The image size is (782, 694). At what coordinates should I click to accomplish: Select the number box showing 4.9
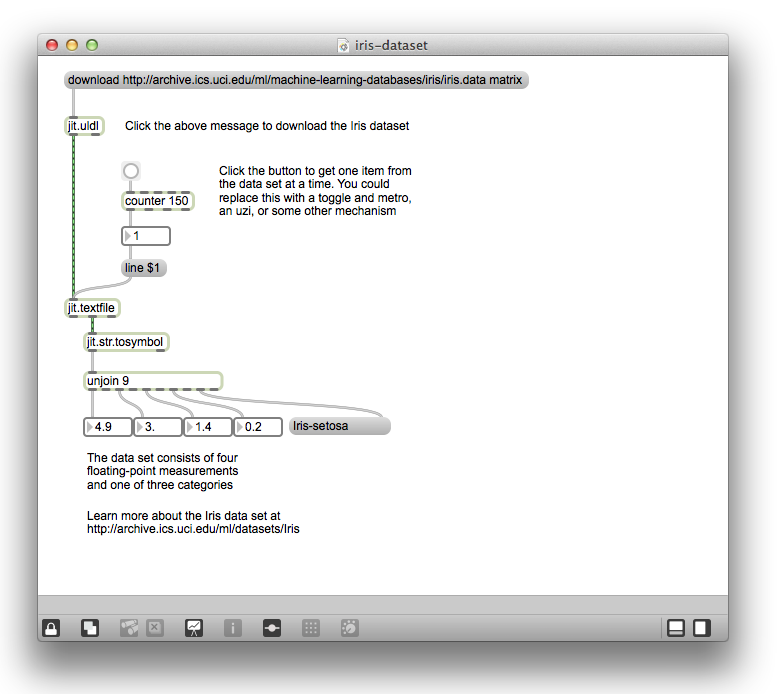tap(108, 427)
